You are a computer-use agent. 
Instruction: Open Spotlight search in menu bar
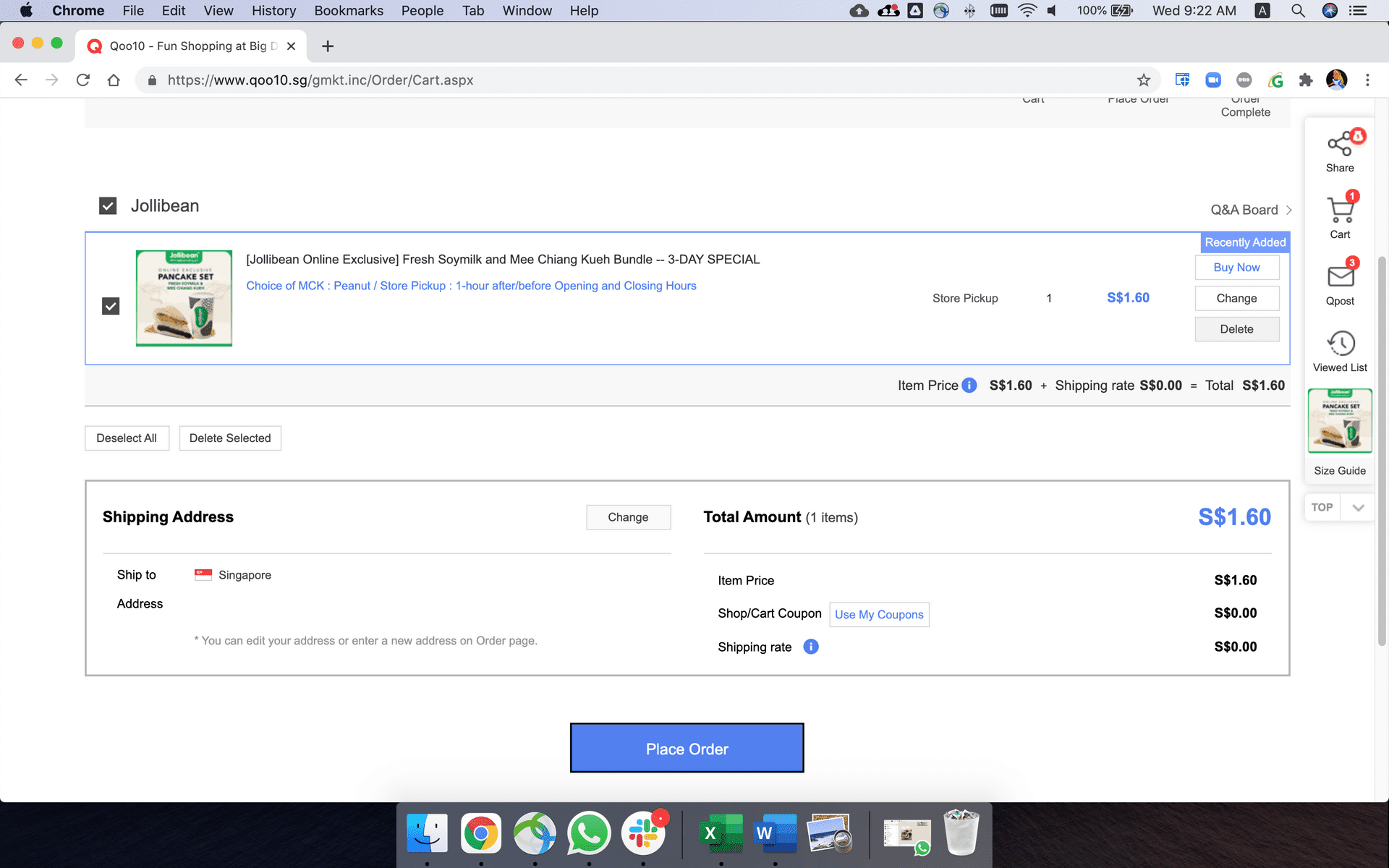[x=1298, y=11]
